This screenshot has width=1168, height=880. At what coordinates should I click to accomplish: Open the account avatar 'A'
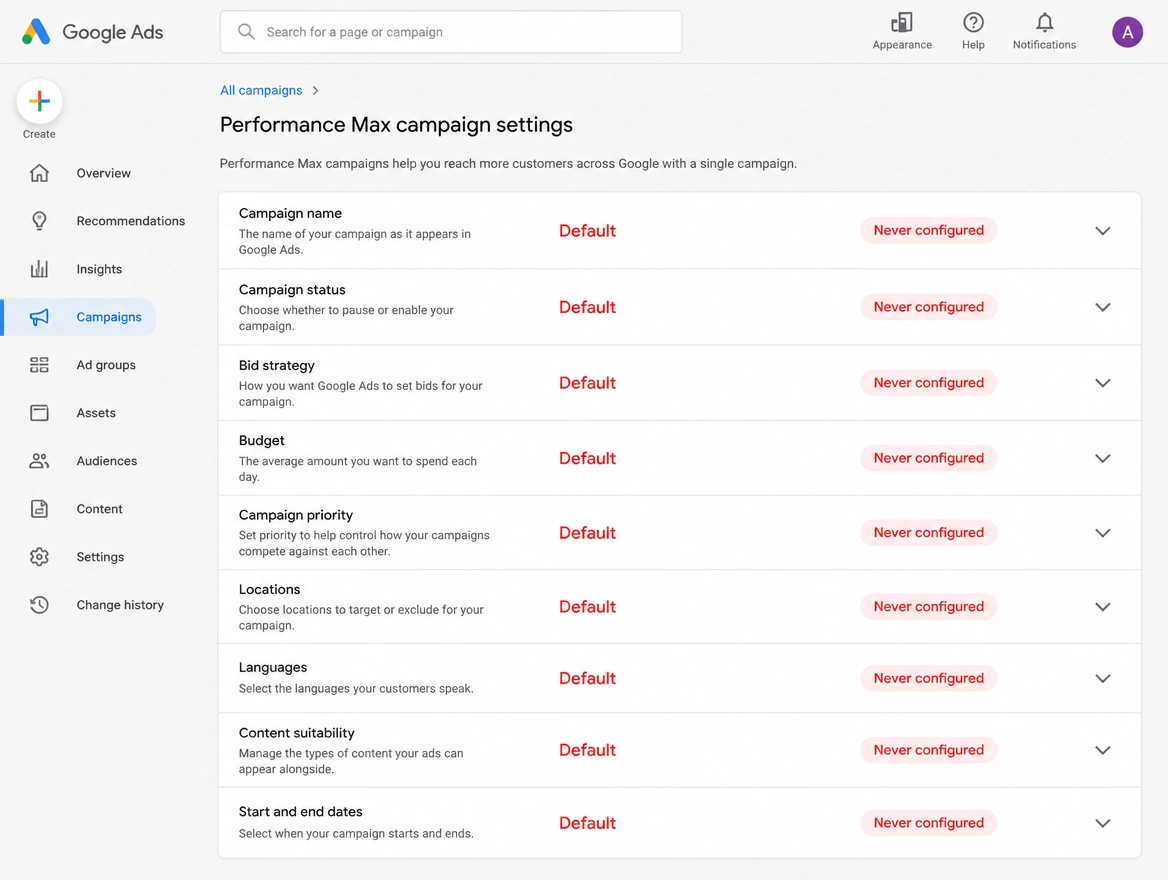point(1127,32)
